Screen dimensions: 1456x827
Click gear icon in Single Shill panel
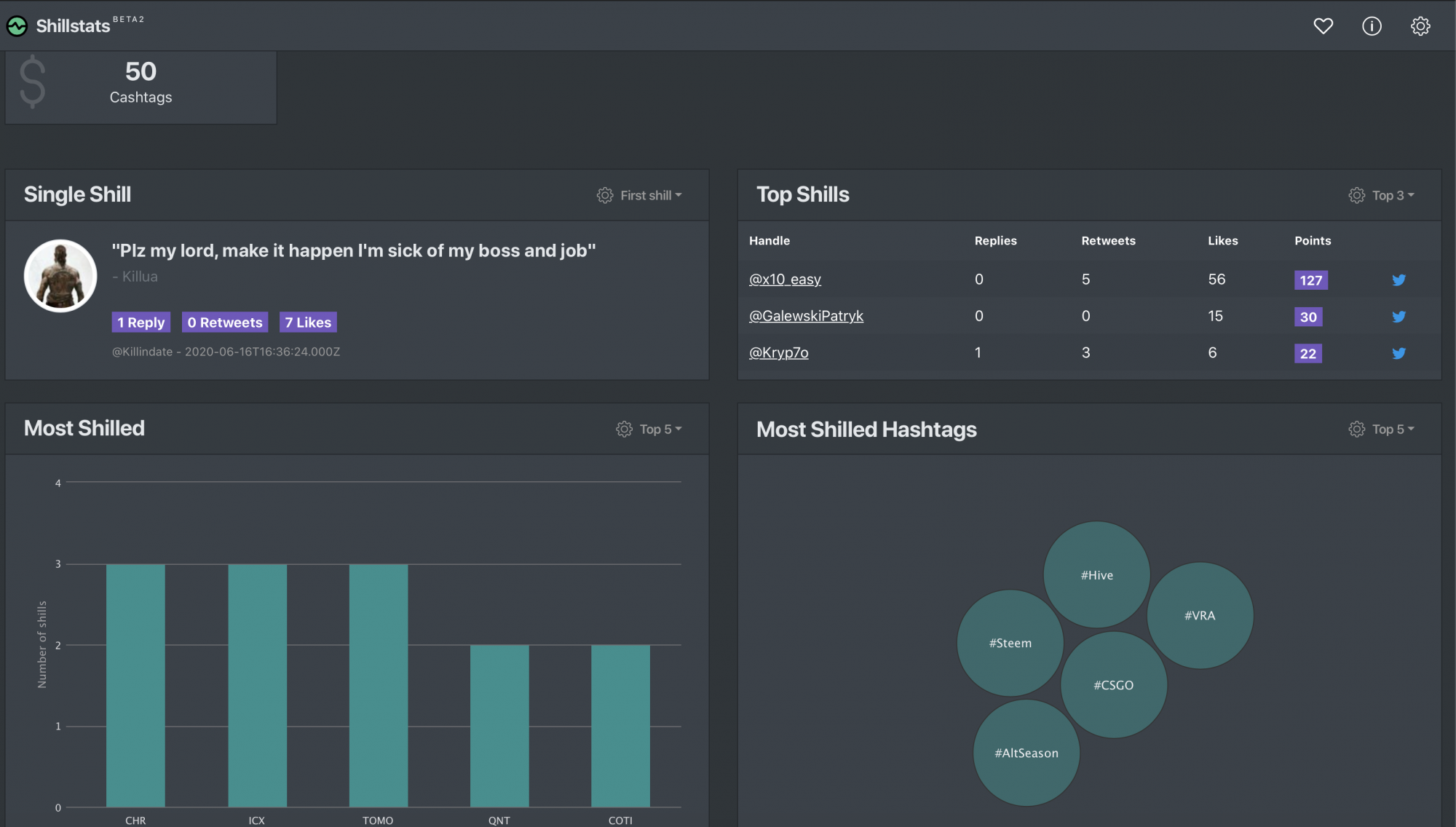point(605,195)
